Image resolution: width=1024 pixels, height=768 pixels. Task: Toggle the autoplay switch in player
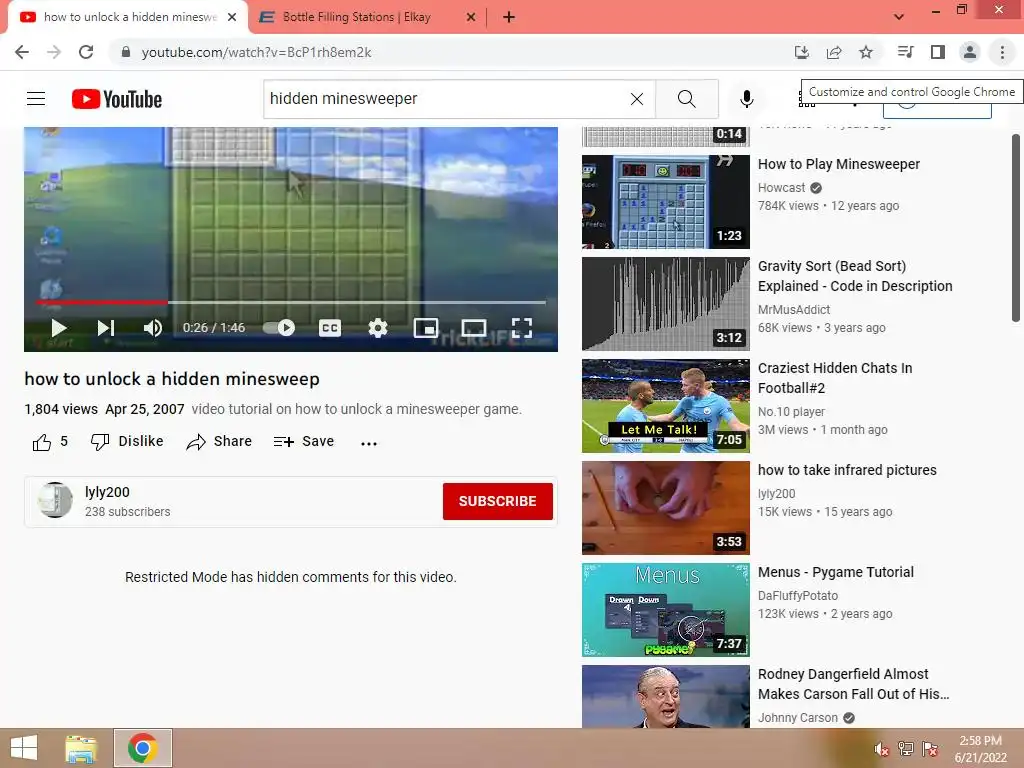coord(279,328)
